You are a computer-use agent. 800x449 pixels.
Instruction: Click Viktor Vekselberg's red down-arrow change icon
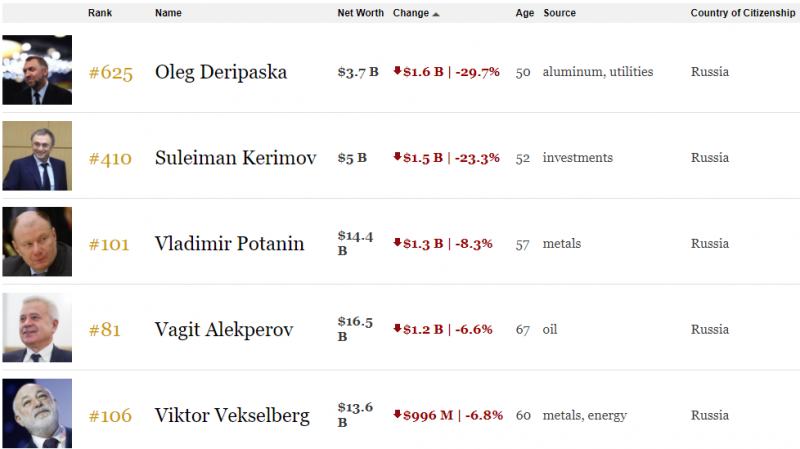[x=397, y=414]
